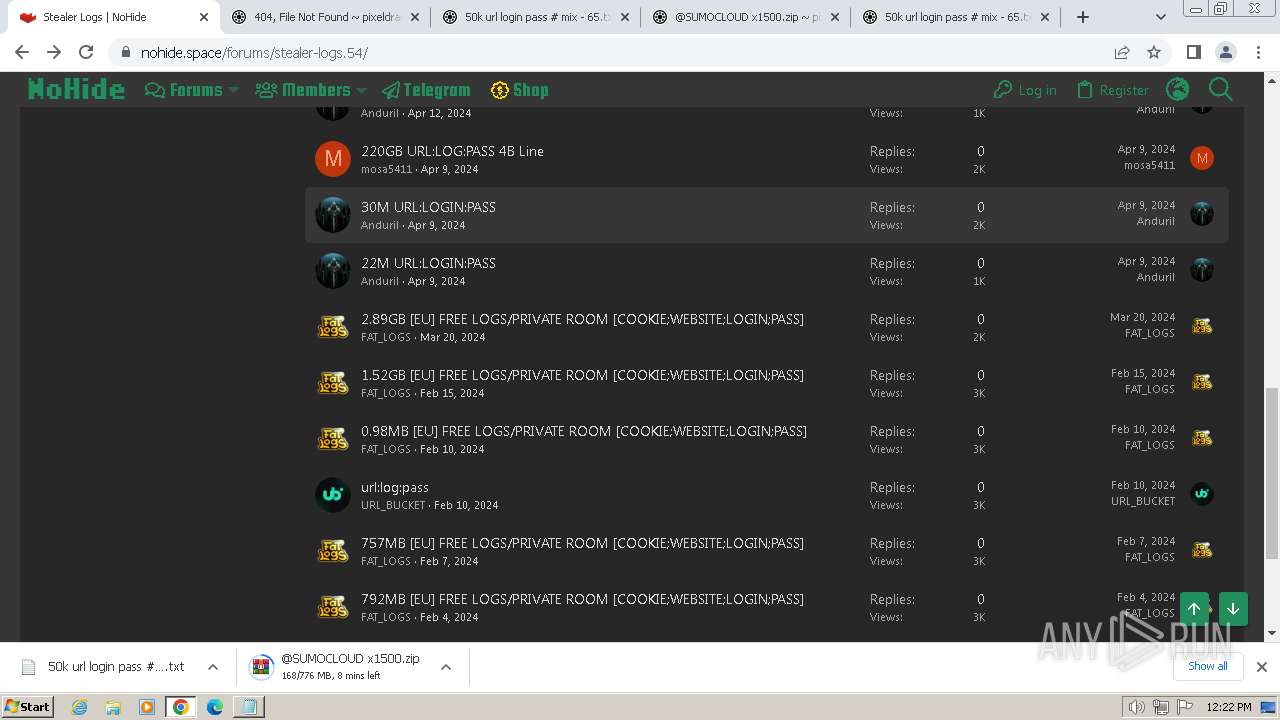Image resolution: width=1280 pixels, height=720 pixels.
Task: Open Microsoft Edge from the taskbar
Action: point(214,707)
